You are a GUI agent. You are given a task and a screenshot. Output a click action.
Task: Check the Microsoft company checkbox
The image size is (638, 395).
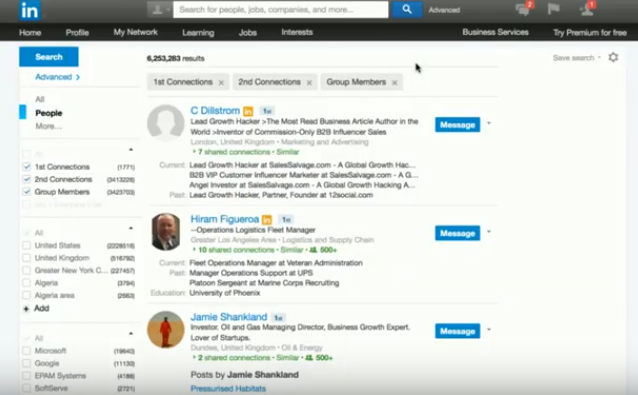pyautogui.click(x=26, y=351)
